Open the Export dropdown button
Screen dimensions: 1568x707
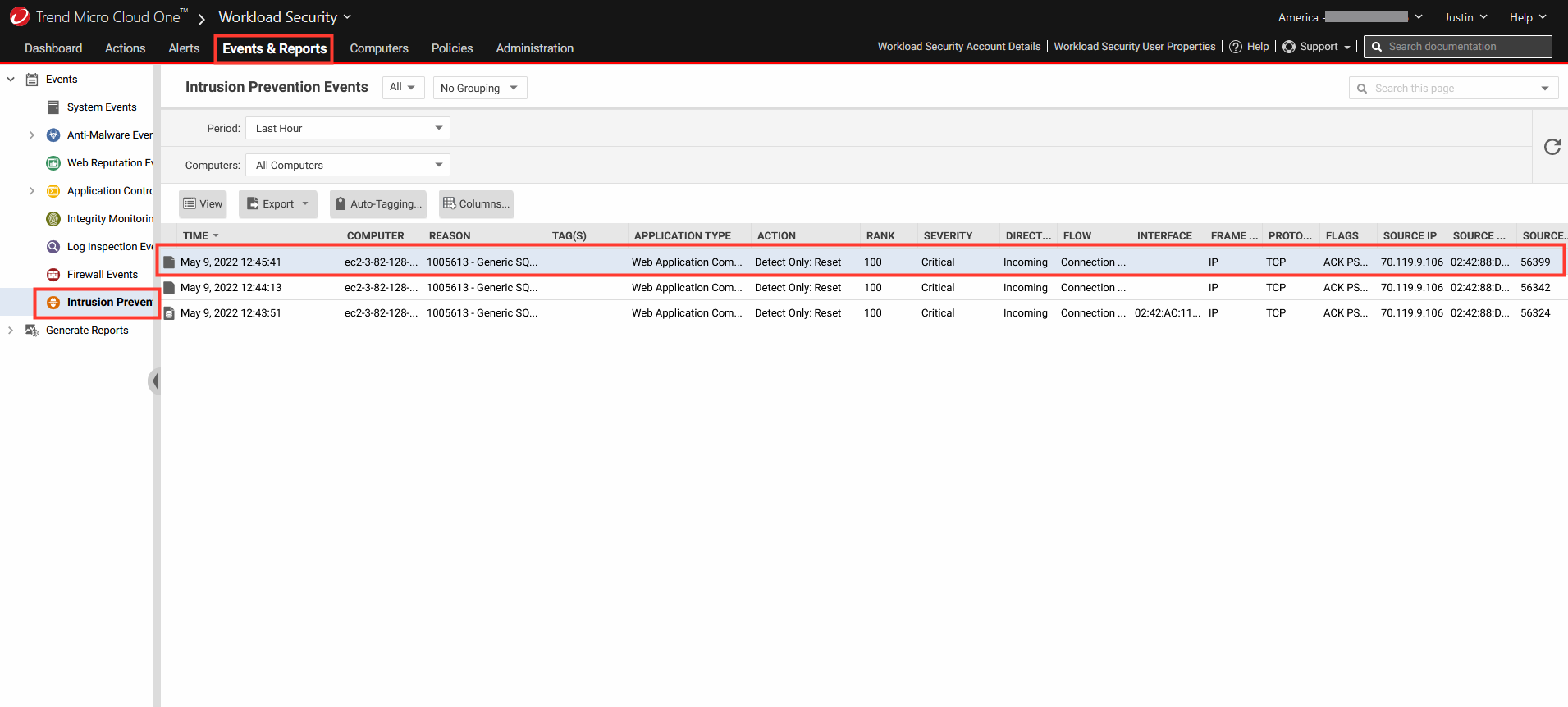click(278, 204)
